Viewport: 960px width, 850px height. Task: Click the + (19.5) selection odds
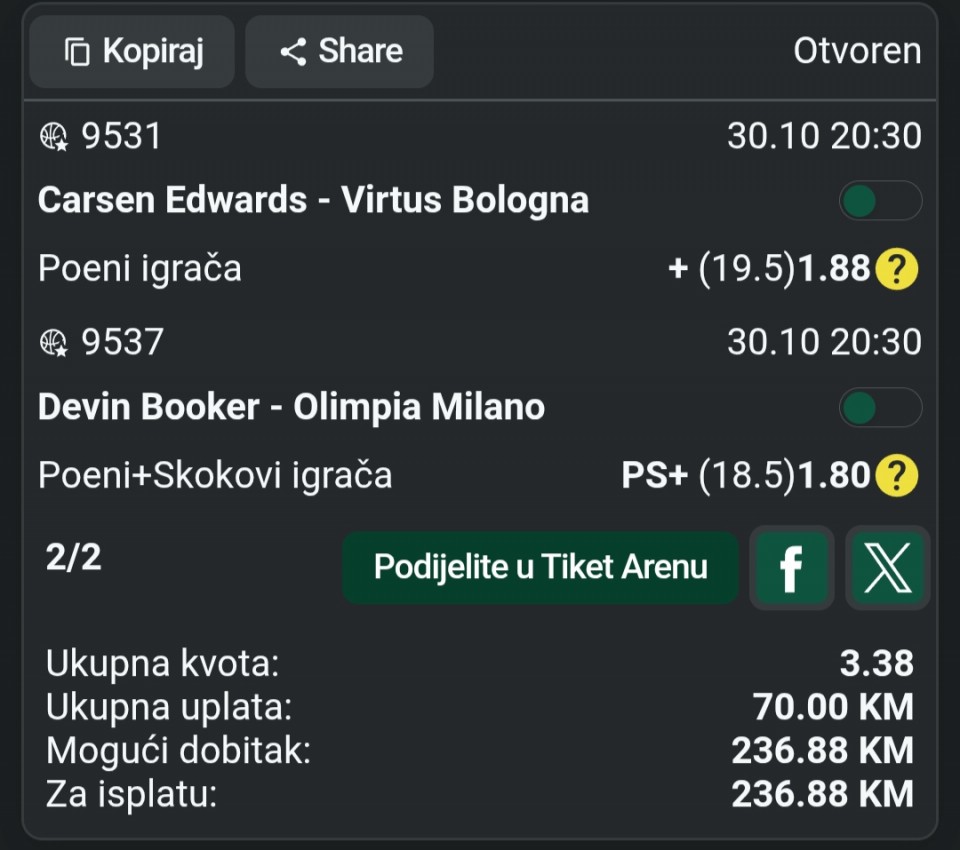[x=768, y=269]
